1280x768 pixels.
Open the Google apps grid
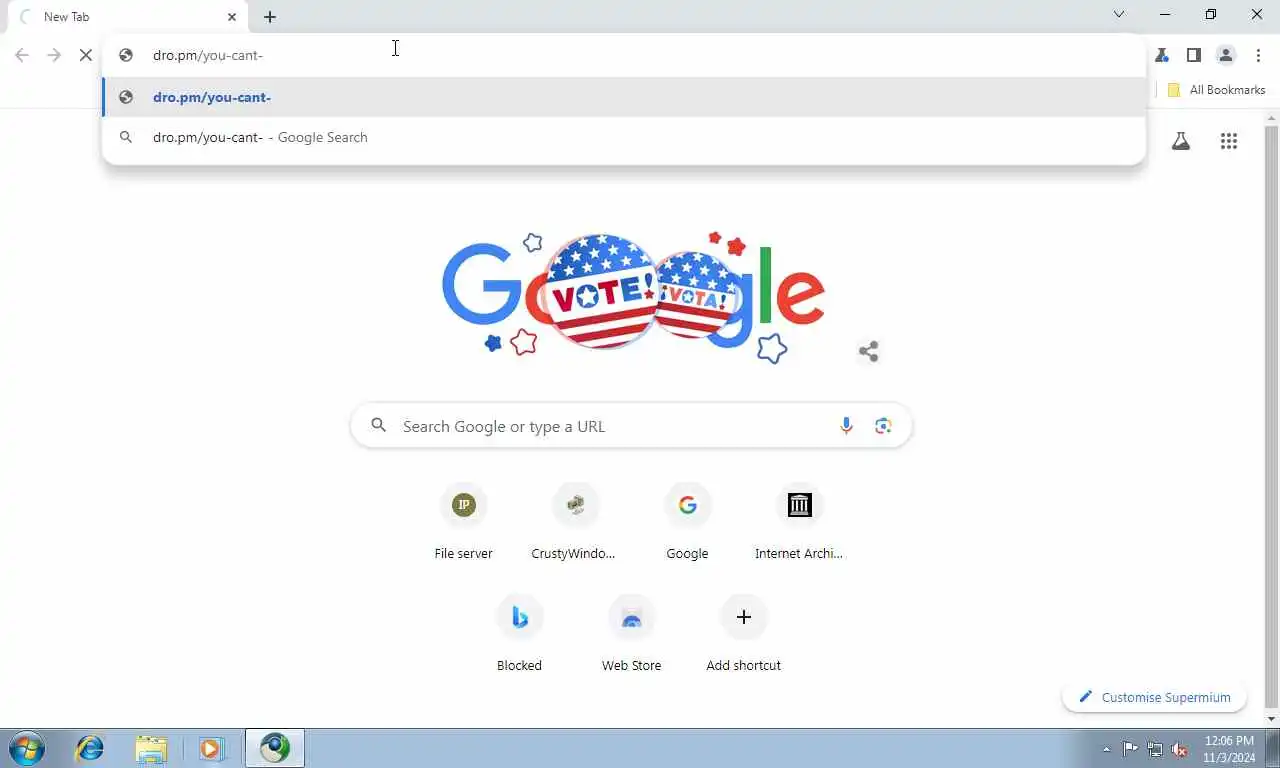1229,141
